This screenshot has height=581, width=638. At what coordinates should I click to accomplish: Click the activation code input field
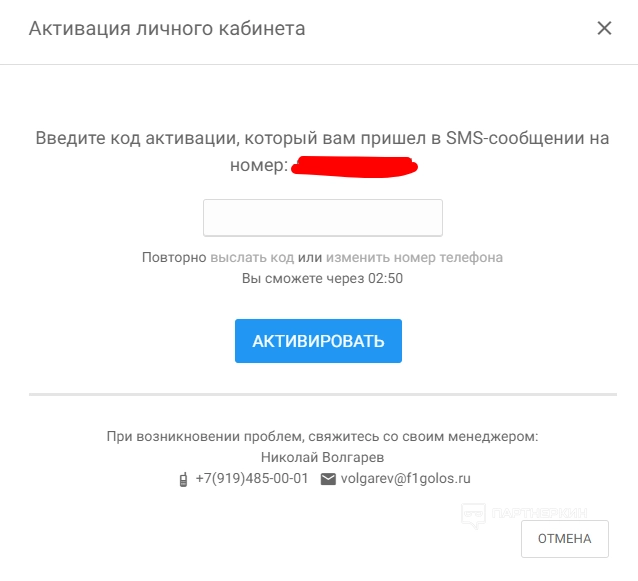coord(322,218)
